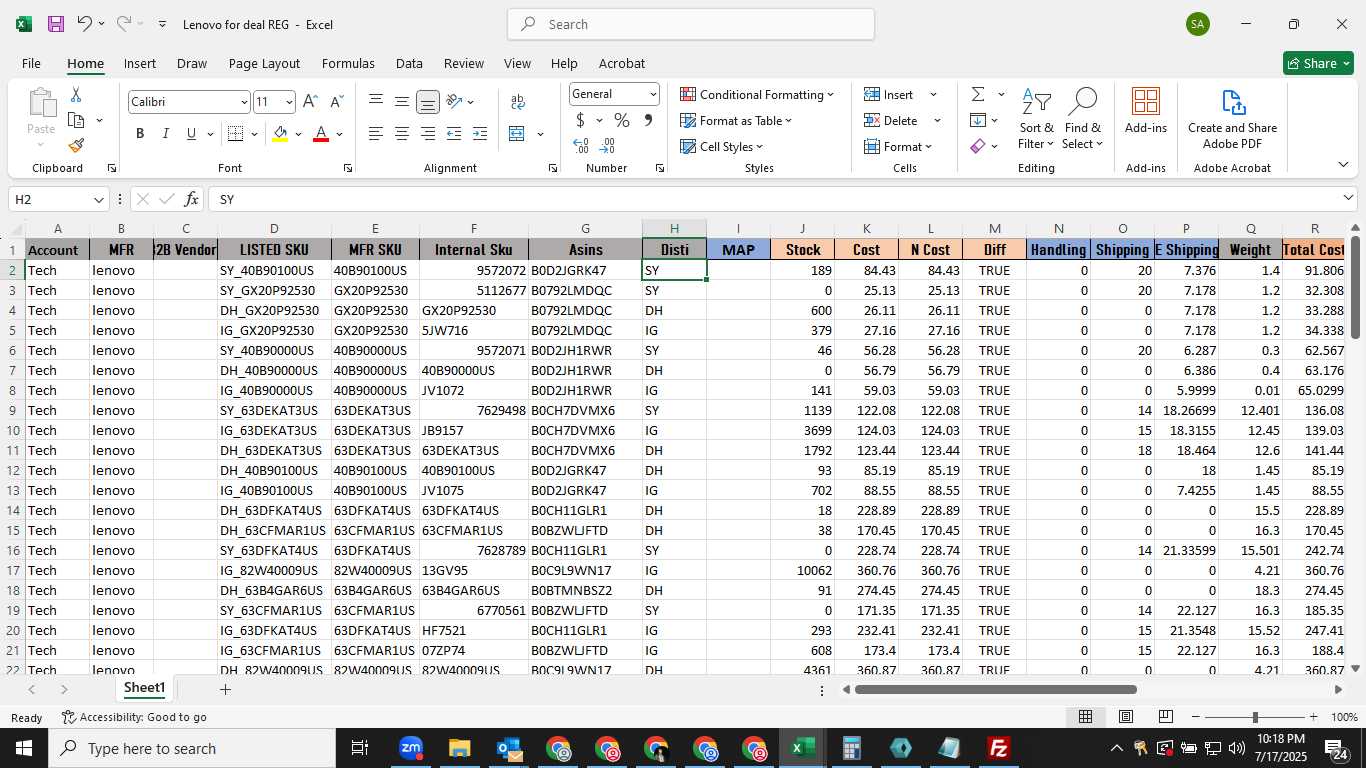Open the font name Calibri dropdown
Screen dimensions: 1366x768
(x=244, y=102)
